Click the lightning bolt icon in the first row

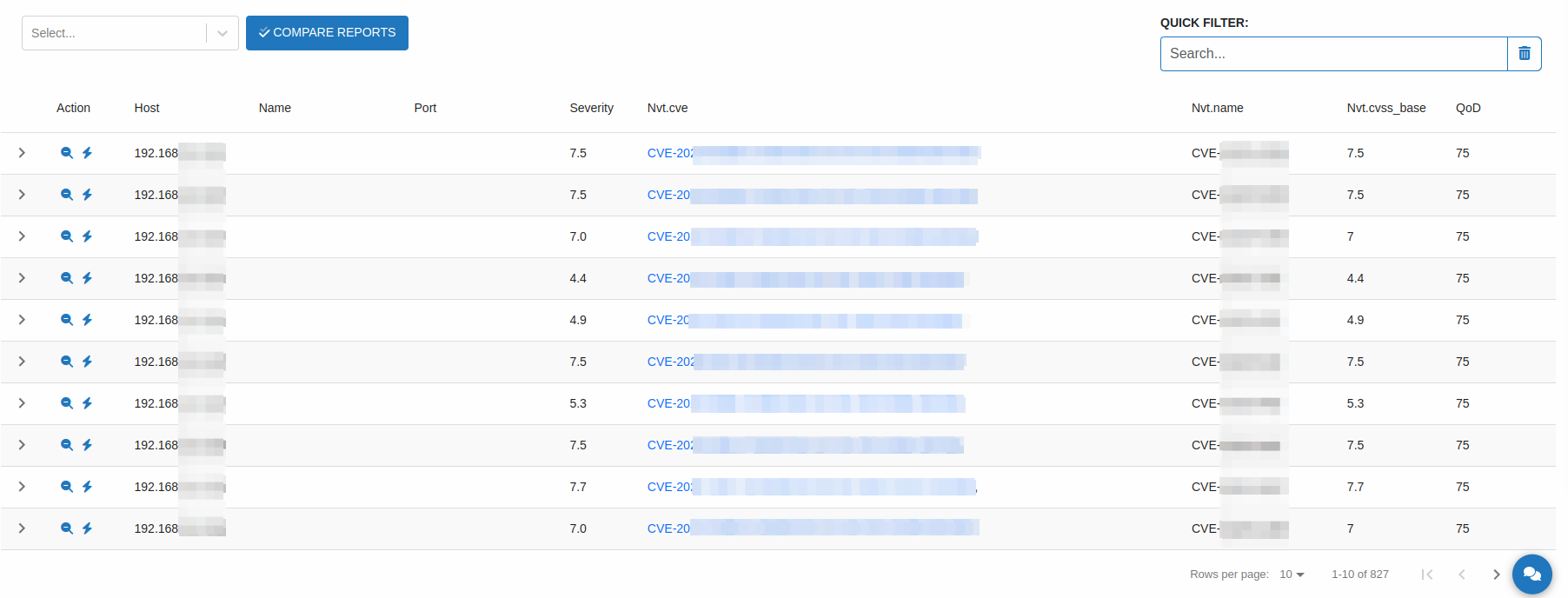tap(87, 153)
